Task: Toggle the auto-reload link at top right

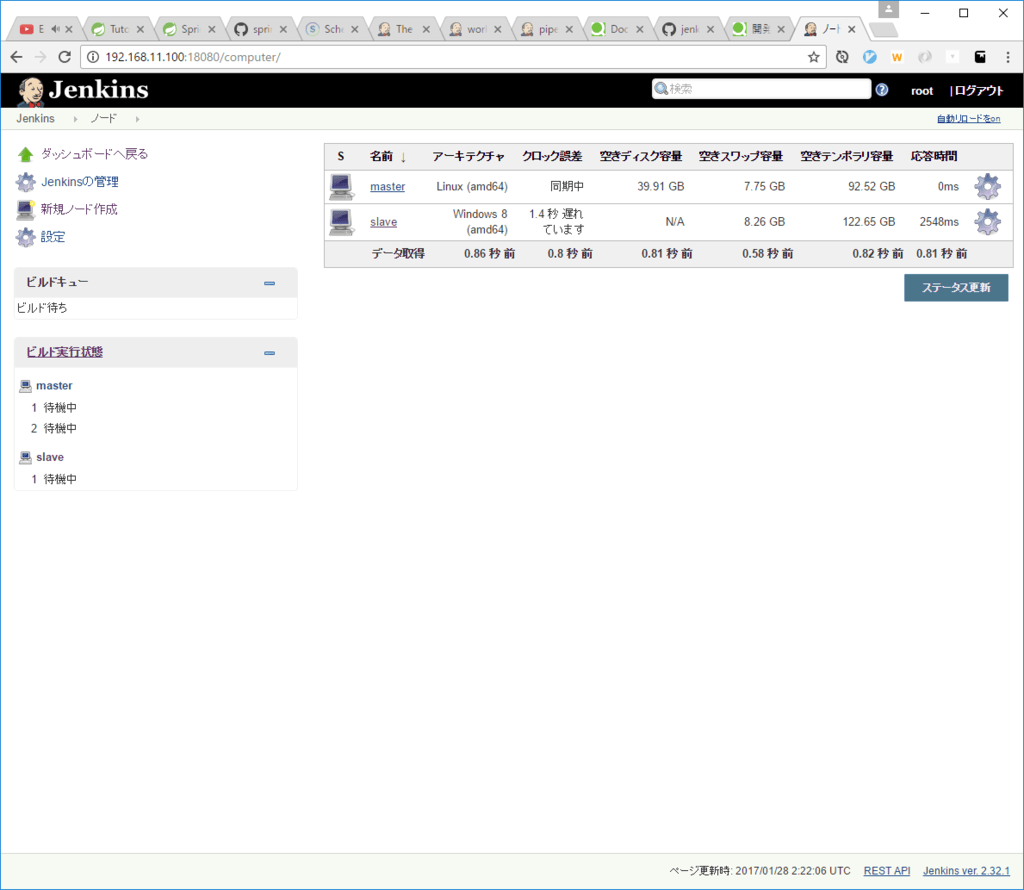Action: (x=968, y=119)
